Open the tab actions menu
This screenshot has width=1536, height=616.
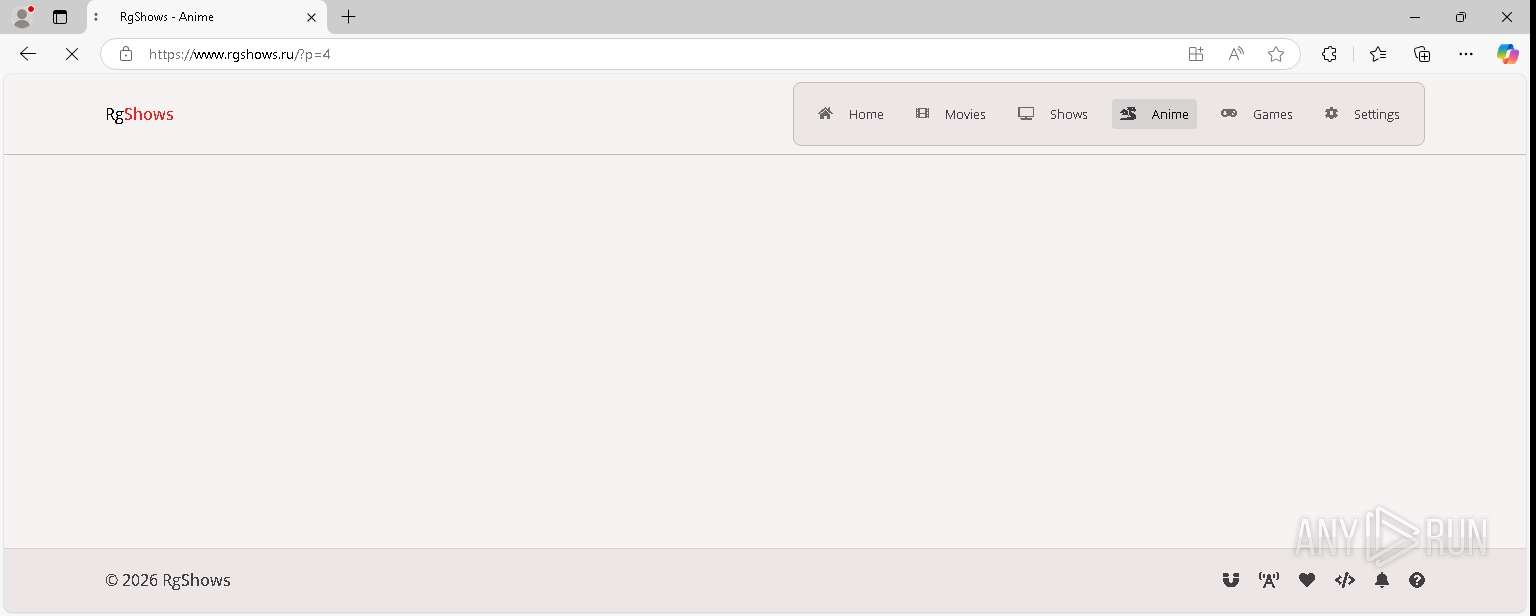coord(60,17)
